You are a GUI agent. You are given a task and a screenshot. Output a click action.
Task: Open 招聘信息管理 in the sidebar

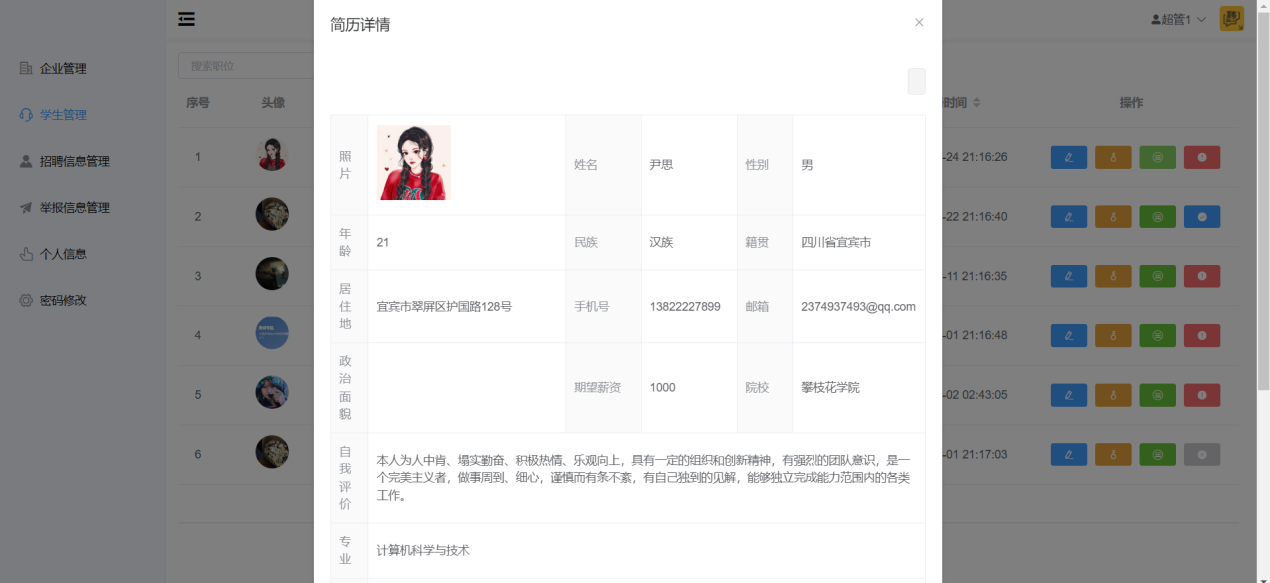point(75,161)
